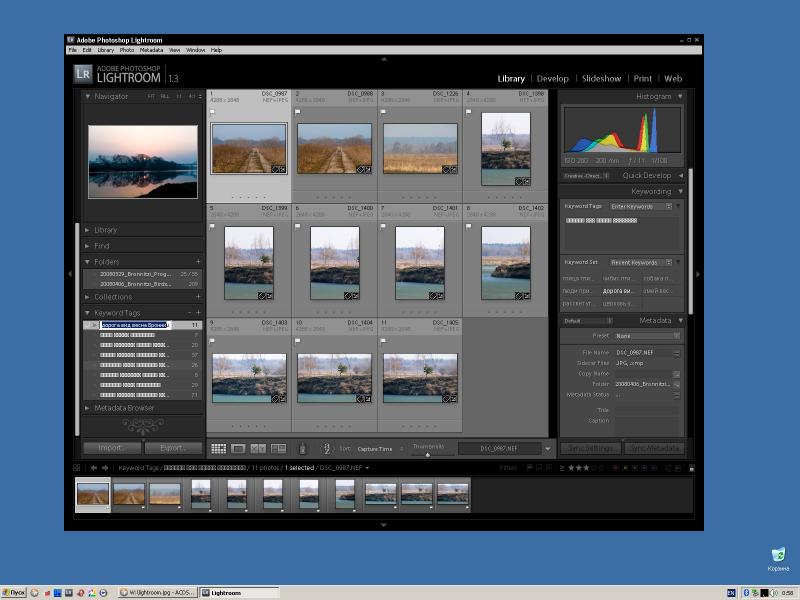Remove keyword tag with minus icon
Screen dimensions: 800x600
pos(189,313)
